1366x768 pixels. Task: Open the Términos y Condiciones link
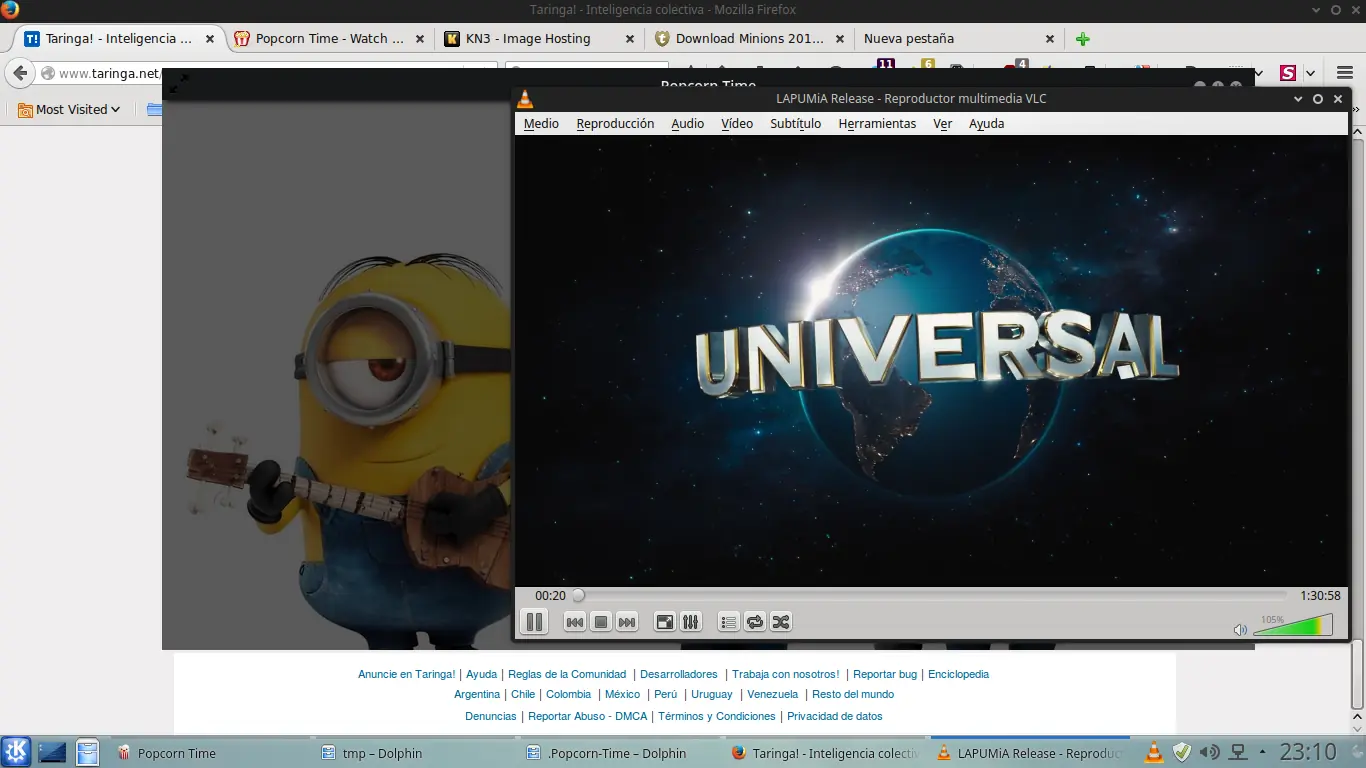717,717
